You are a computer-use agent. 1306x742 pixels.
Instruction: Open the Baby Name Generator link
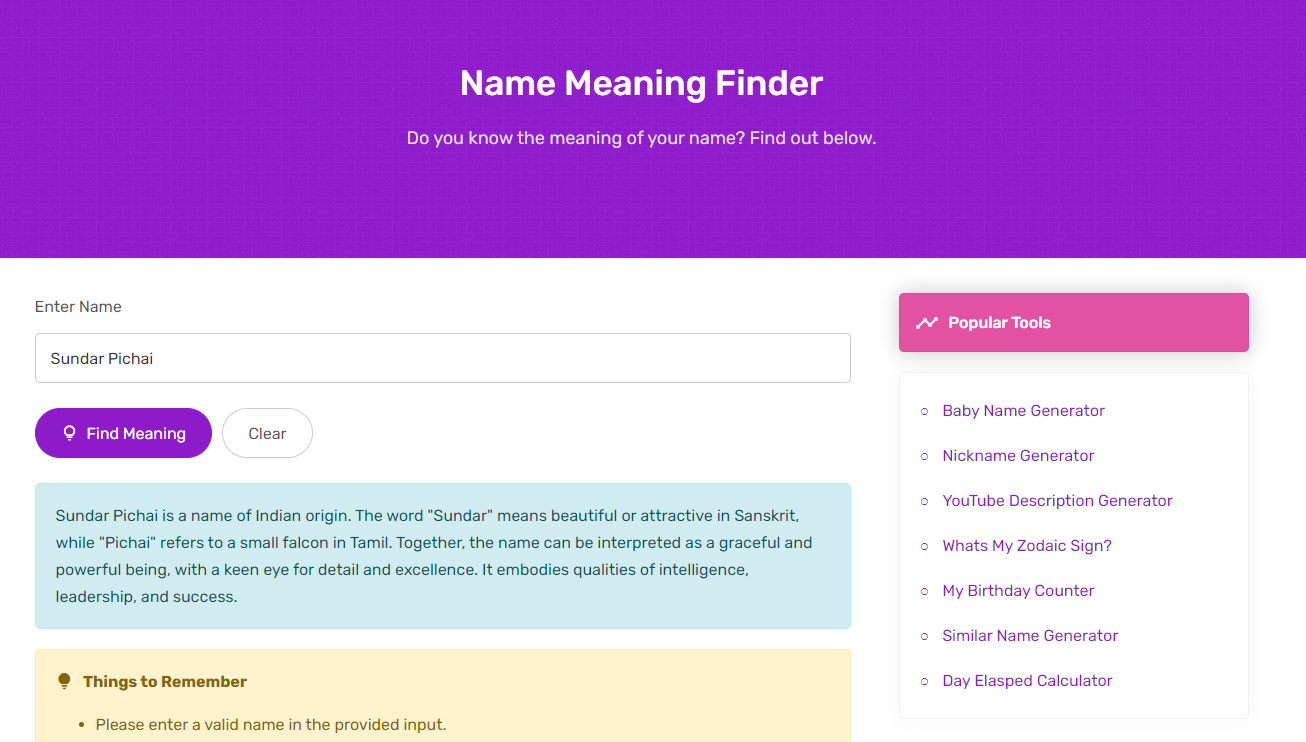click(1023, 410)
